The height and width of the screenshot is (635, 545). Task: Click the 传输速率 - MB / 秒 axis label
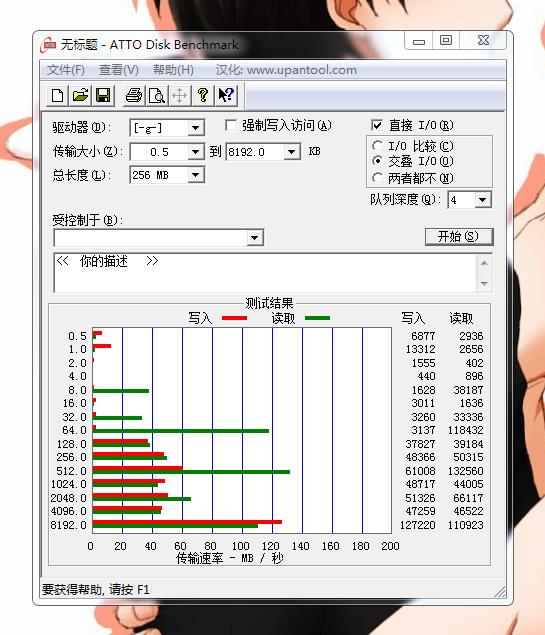(230, 558)
